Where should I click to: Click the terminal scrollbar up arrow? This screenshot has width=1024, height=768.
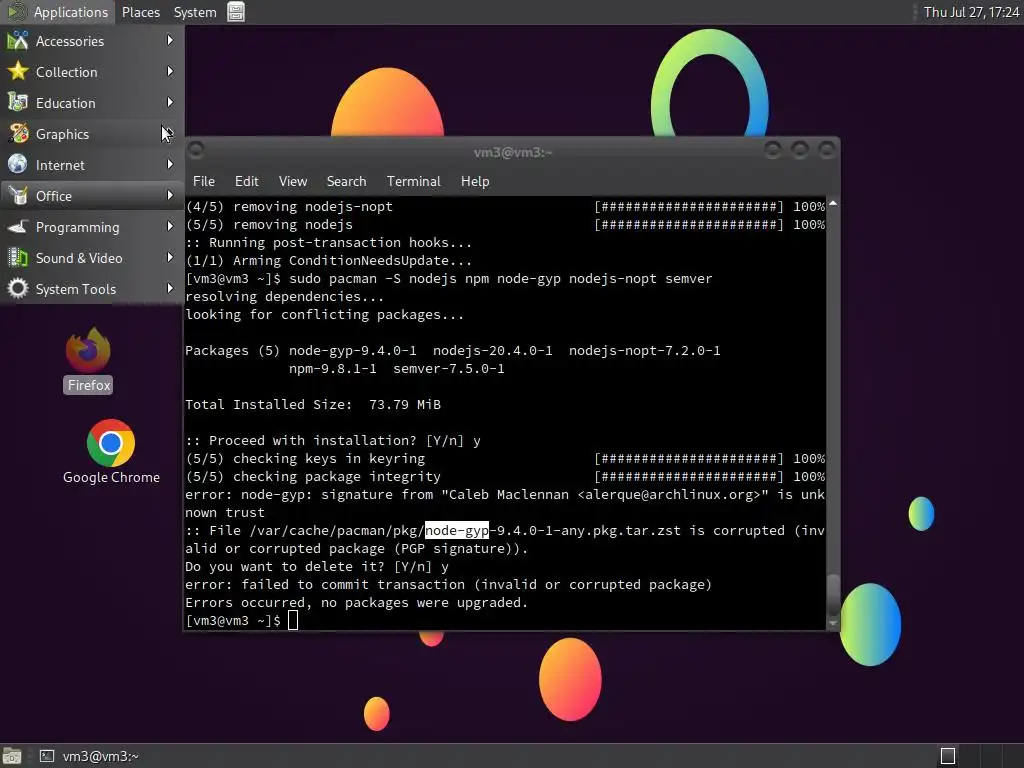tap(833, 204)
